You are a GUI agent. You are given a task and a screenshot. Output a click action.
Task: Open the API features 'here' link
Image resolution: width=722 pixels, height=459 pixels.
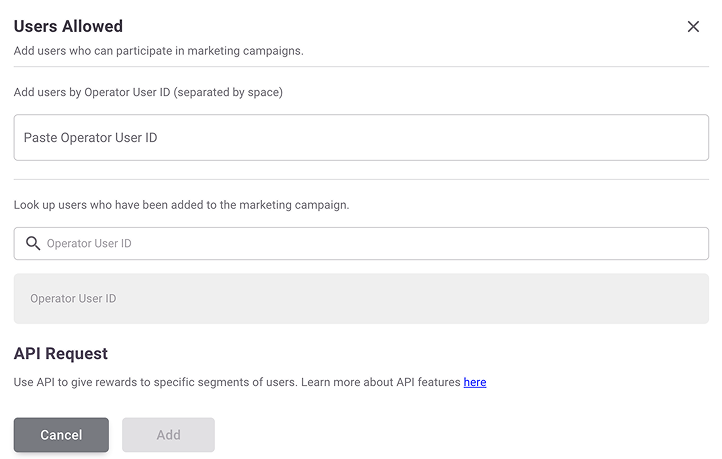point(475,382)
